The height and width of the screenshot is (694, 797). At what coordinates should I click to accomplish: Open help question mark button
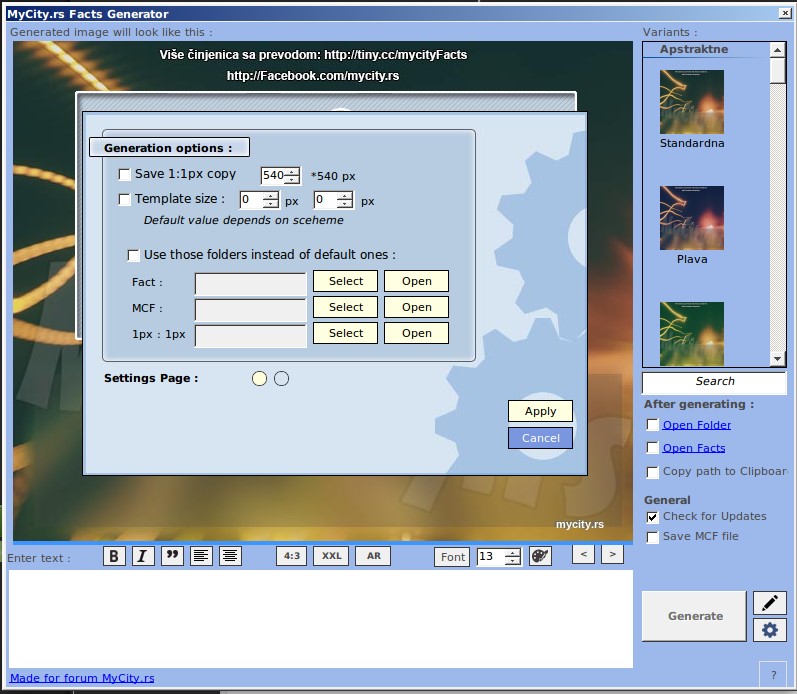pos(774,675)
